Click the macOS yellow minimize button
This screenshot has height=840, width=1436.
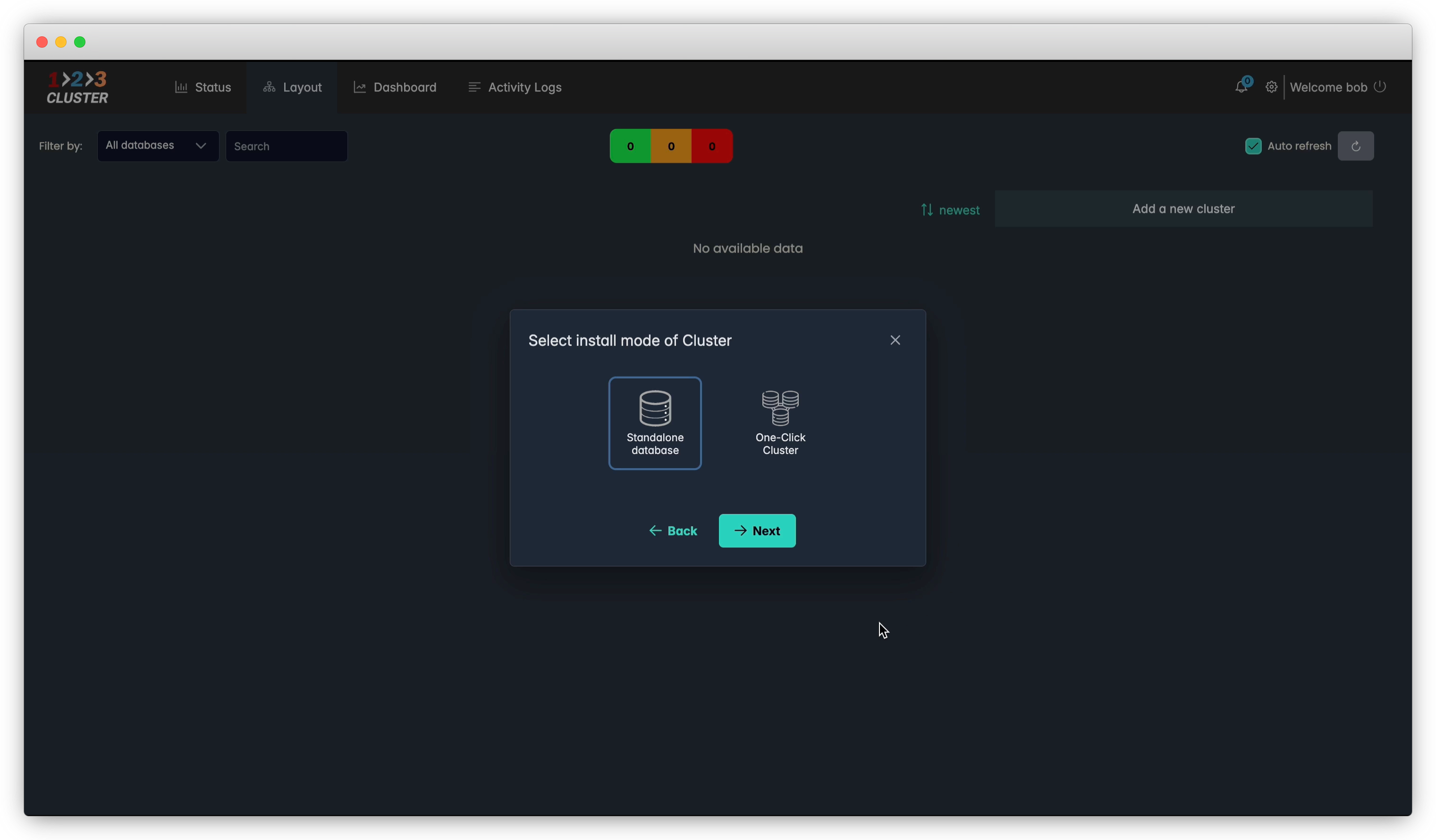[61, 42]
